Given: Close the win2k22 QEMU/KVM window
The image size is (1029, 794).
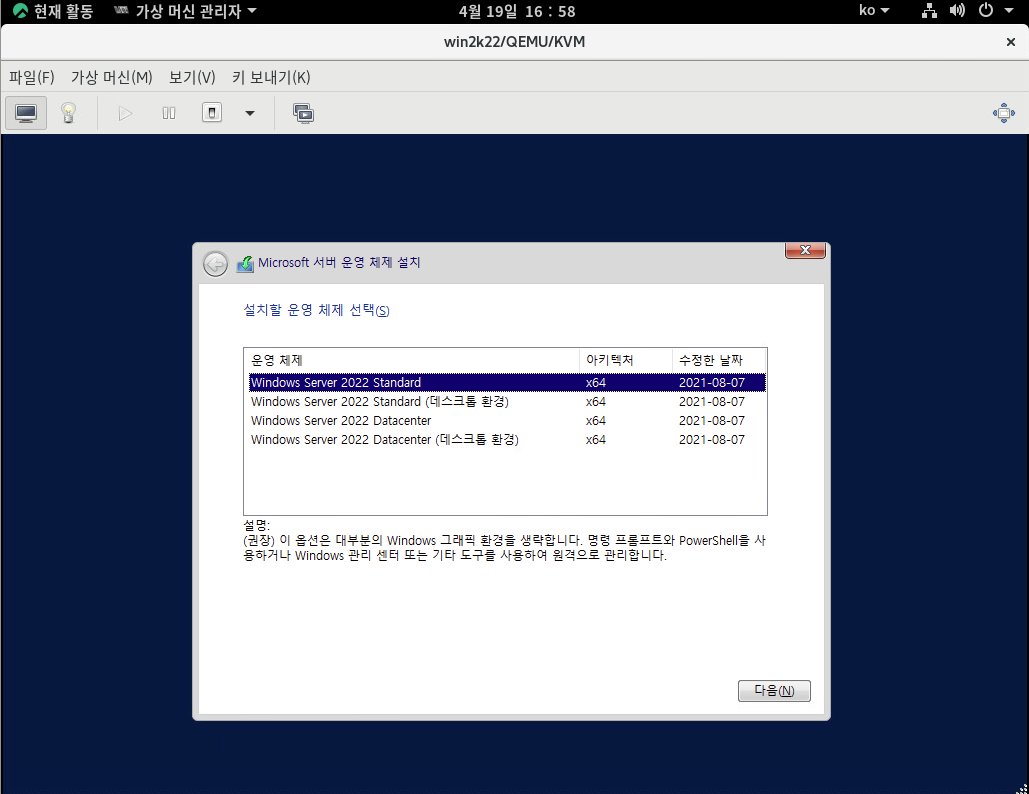Looking at the screenshot, I should pyautogui.click(x=1011, y=42).
